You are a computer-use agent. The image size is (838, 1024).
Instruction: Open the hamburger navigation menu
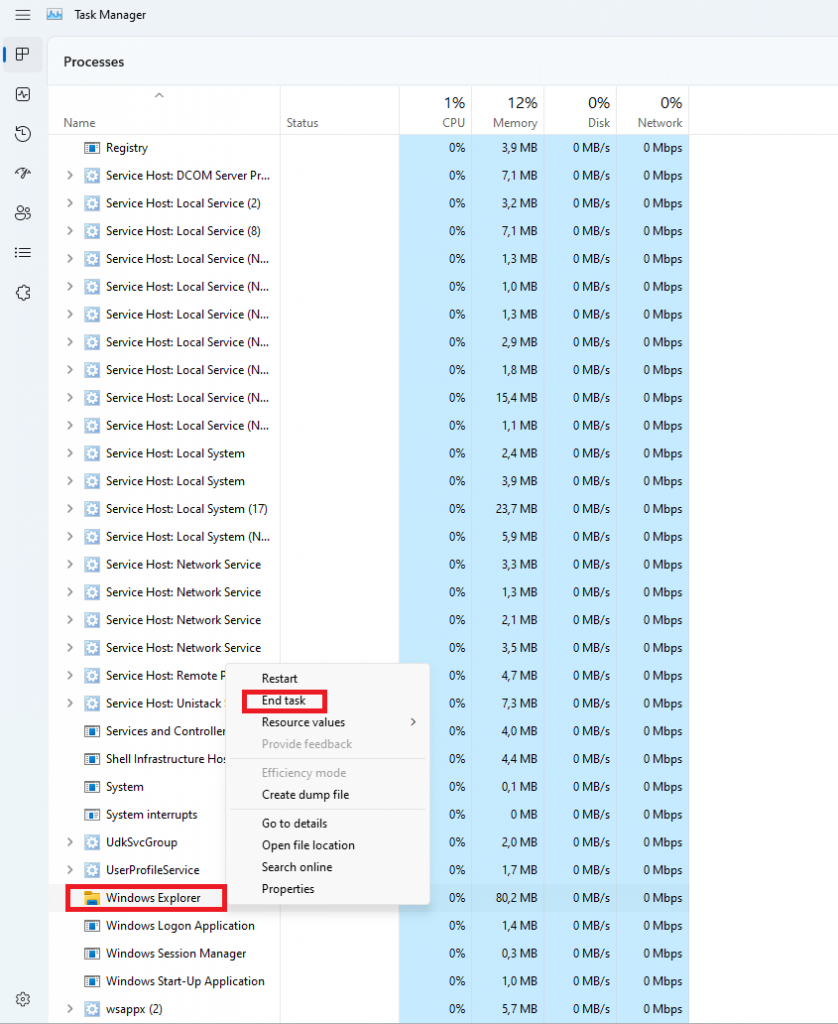point(23,14)
